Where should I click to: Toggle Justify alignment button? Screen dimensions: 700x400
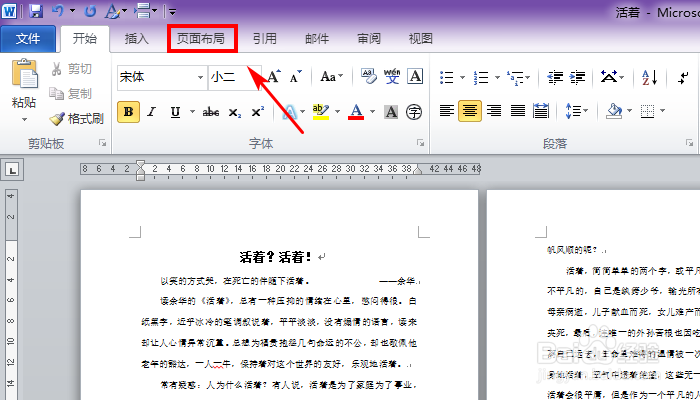click(517, 111)
